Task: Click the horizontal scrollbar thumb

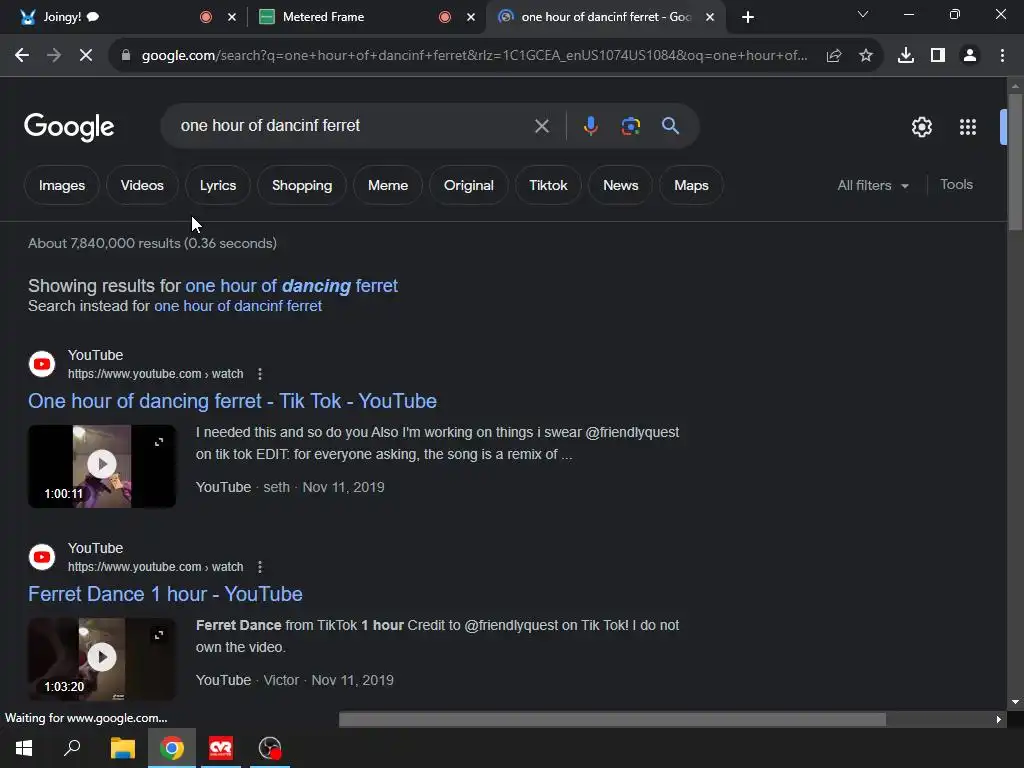Action: [613, 720]
